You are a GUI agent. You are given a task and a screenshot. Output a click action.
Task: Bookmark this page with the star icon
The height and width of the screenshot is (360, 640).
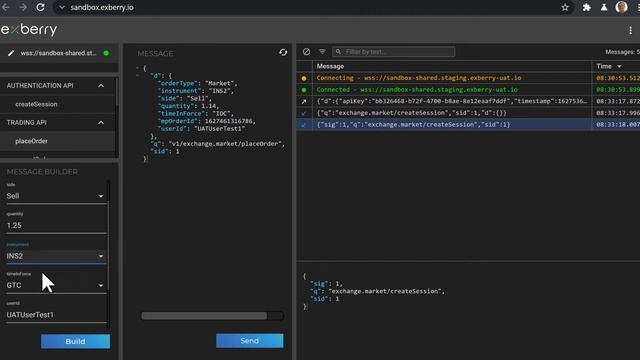(x=565, y=7)
